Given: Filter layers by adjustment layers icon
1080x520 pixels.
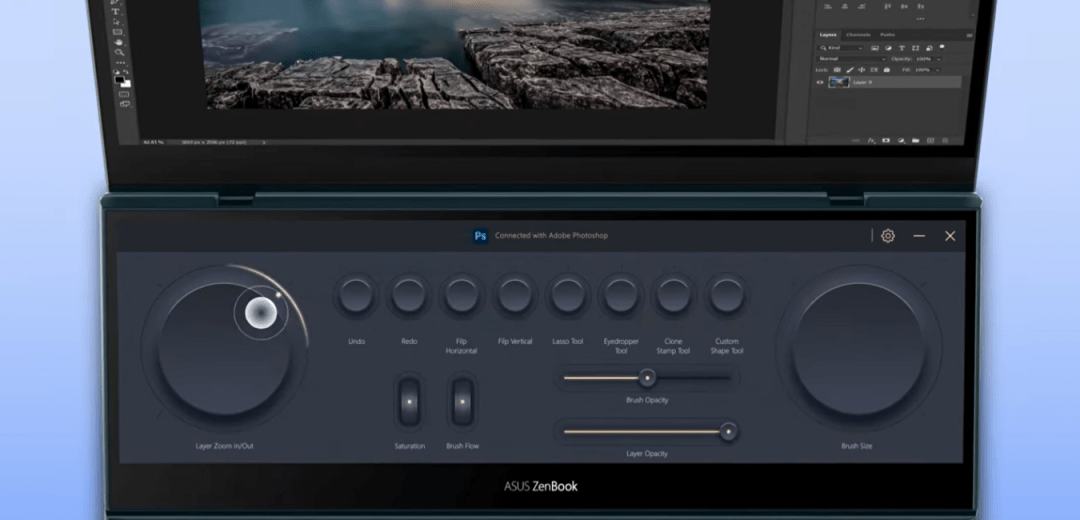Looking at the screenshot, I should (x=889, y=48).
